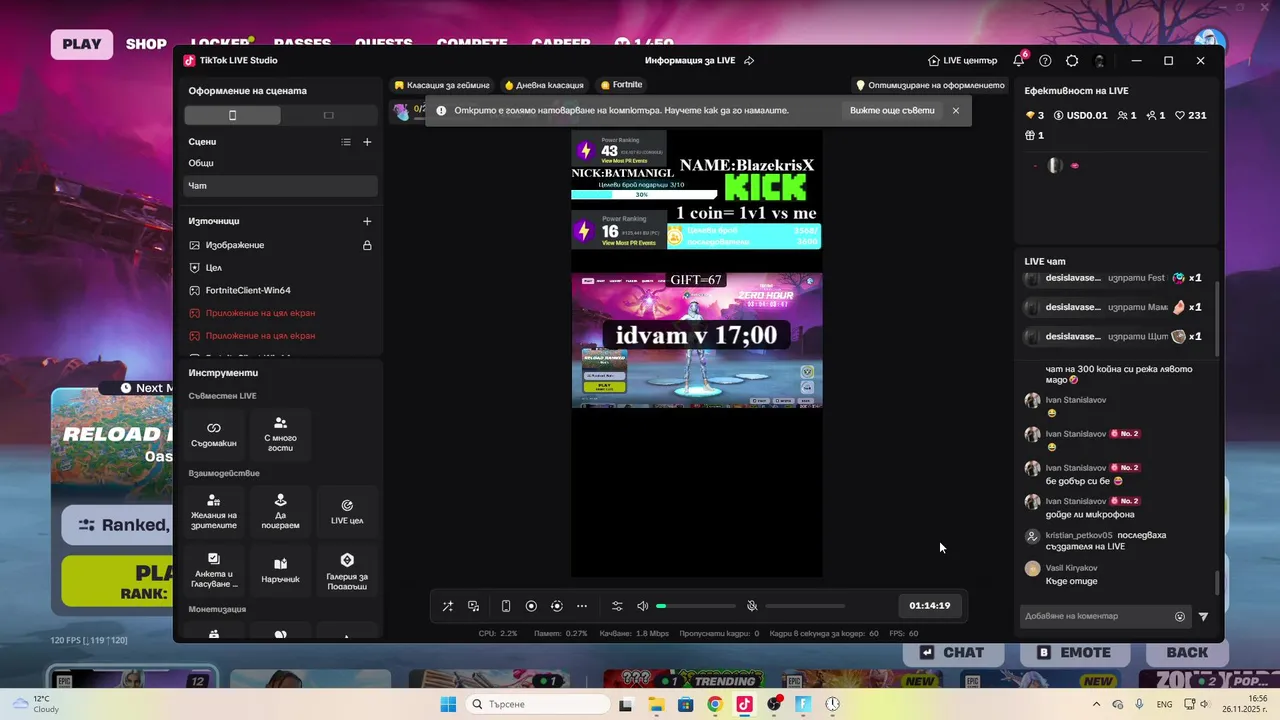This screenshot has height=720, width=1280.
Task: Open the Windows Start menu
Action: [448, 704]
